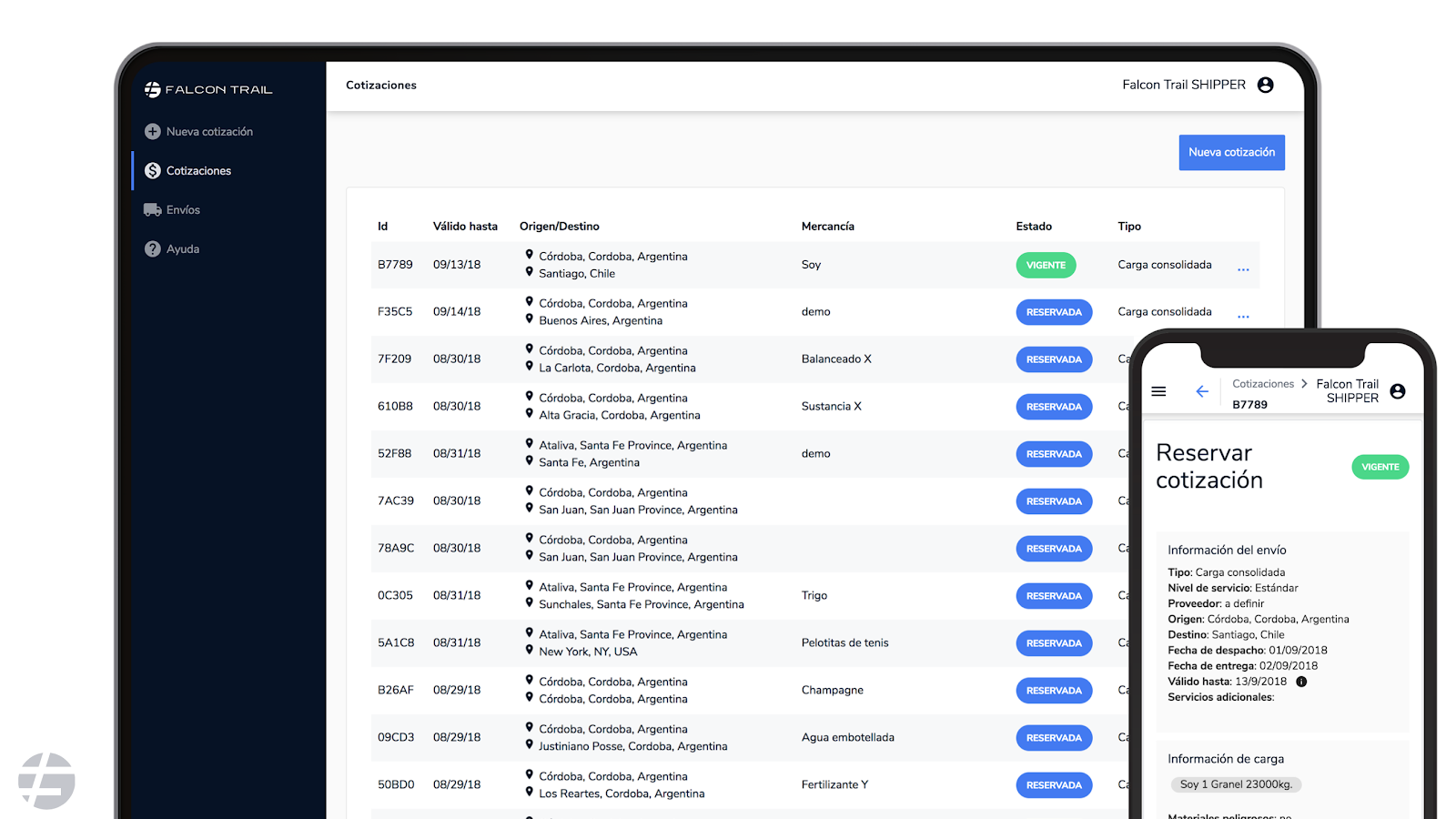Click the Fecha de despacho line on the phone
This screenshot has width=1456, height=819.
pyautogui.click(x=1248, y=651)
